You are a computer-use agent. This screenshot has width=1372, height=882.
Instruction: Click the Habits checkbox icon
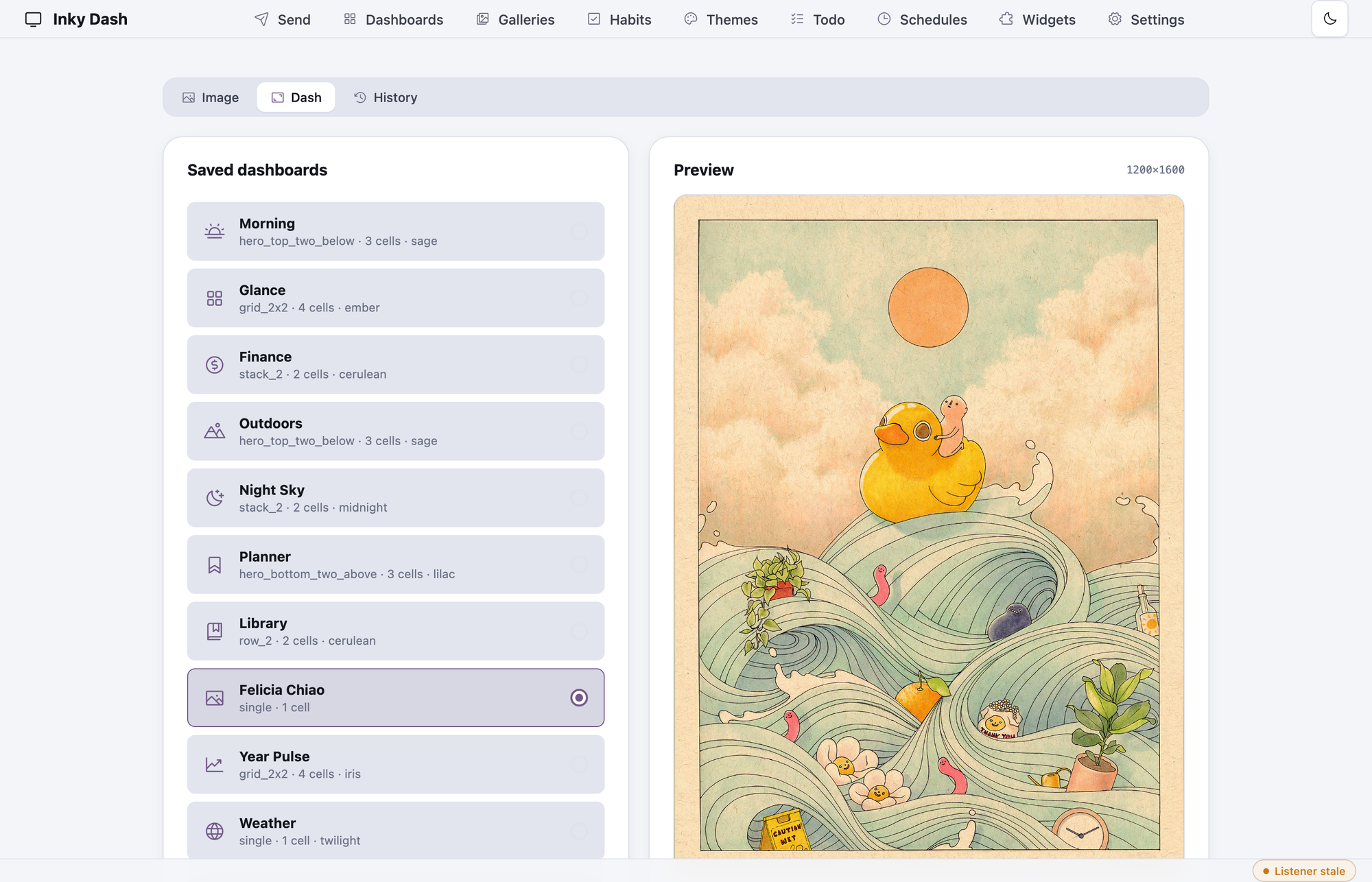click(594, 19)
